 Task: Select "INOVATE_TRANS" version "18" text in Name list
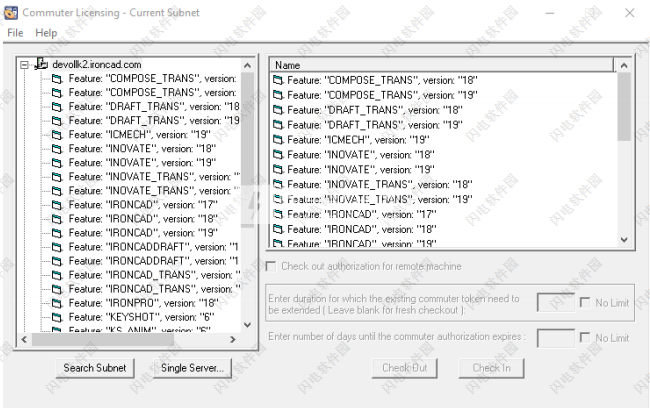[380, 185]
